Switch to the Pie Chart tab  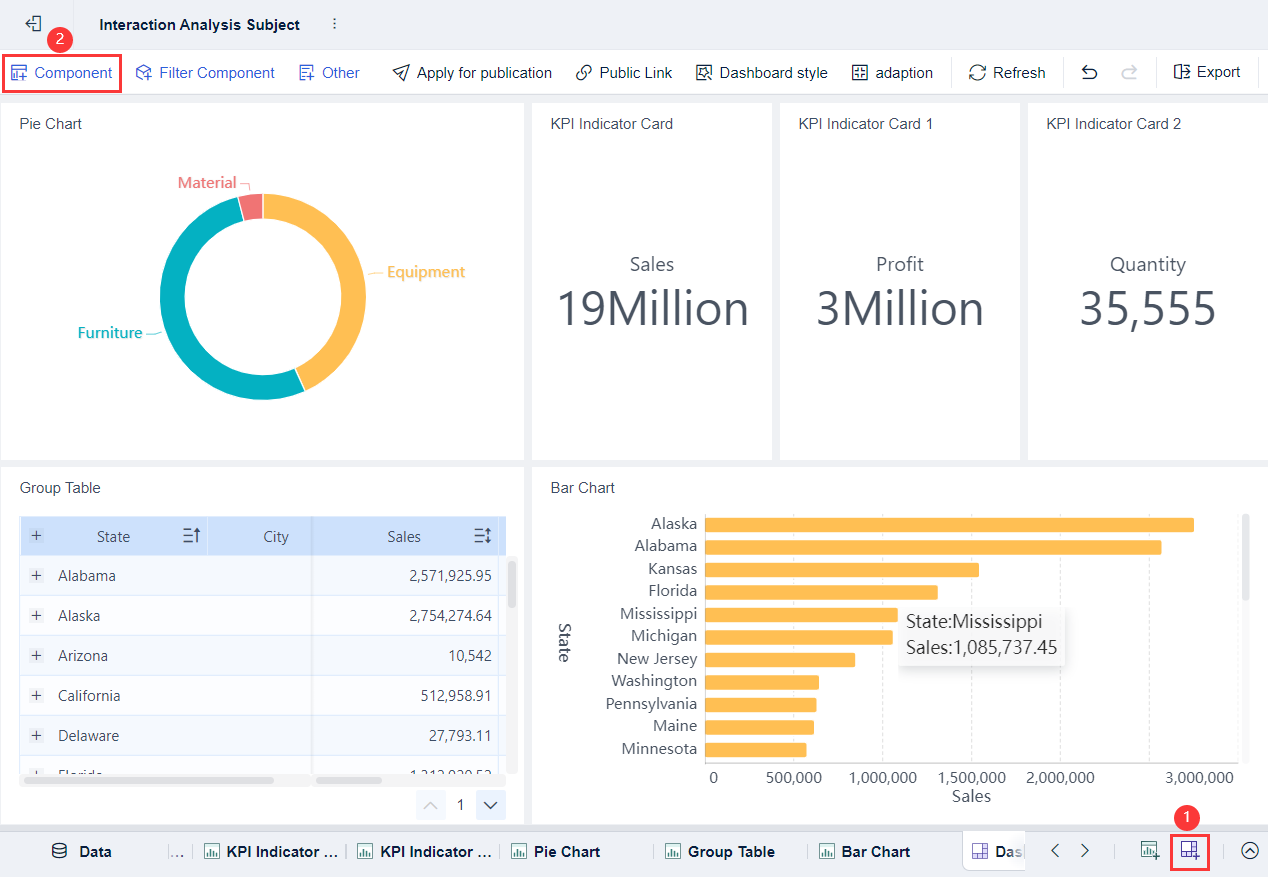tap(556, 852)
